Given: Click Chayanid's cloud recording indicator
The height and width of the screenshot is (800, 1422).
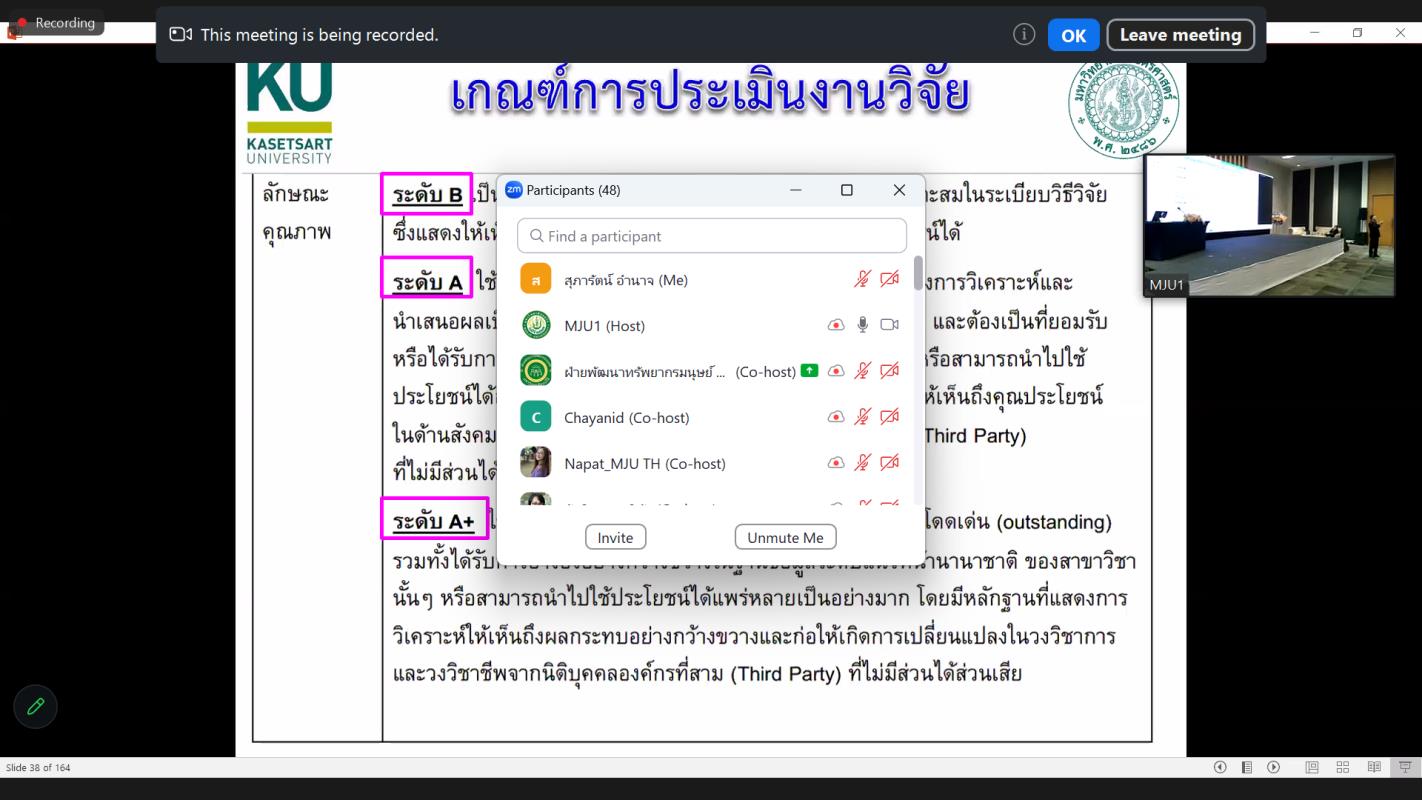Looking at the screenshot, I should point(835,417).
